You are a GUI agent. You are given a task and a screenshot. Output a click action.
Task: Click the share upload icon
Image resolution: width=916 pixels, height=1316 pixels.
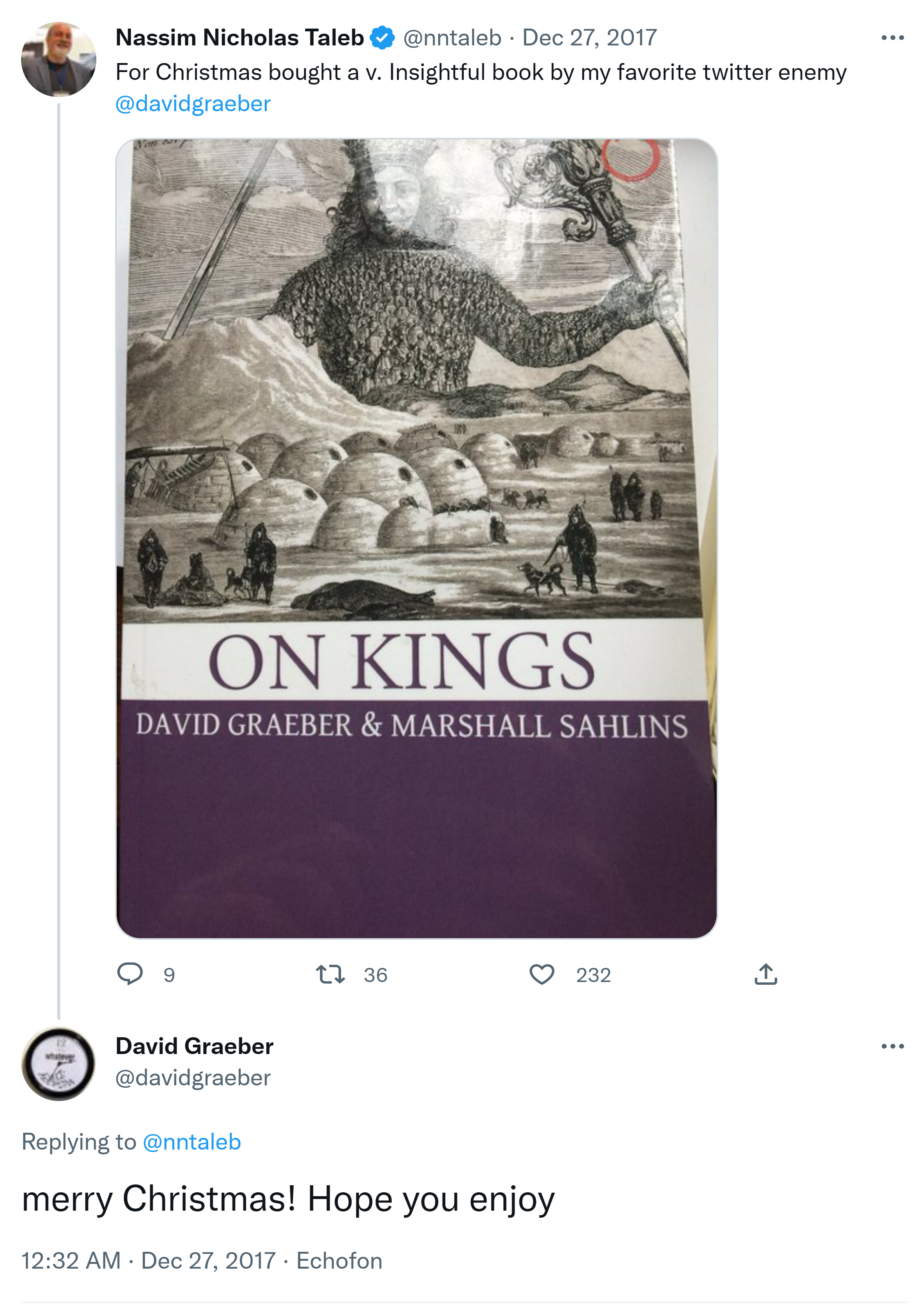point(765,974)
